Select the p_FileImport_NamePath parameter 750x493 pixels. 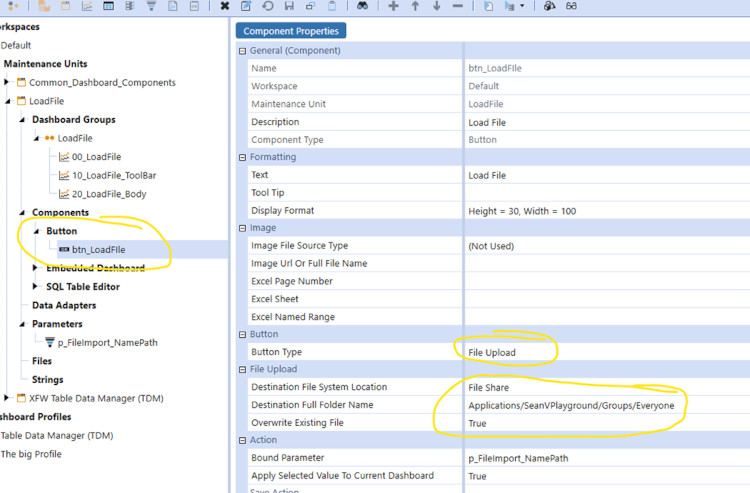(108, 342)
